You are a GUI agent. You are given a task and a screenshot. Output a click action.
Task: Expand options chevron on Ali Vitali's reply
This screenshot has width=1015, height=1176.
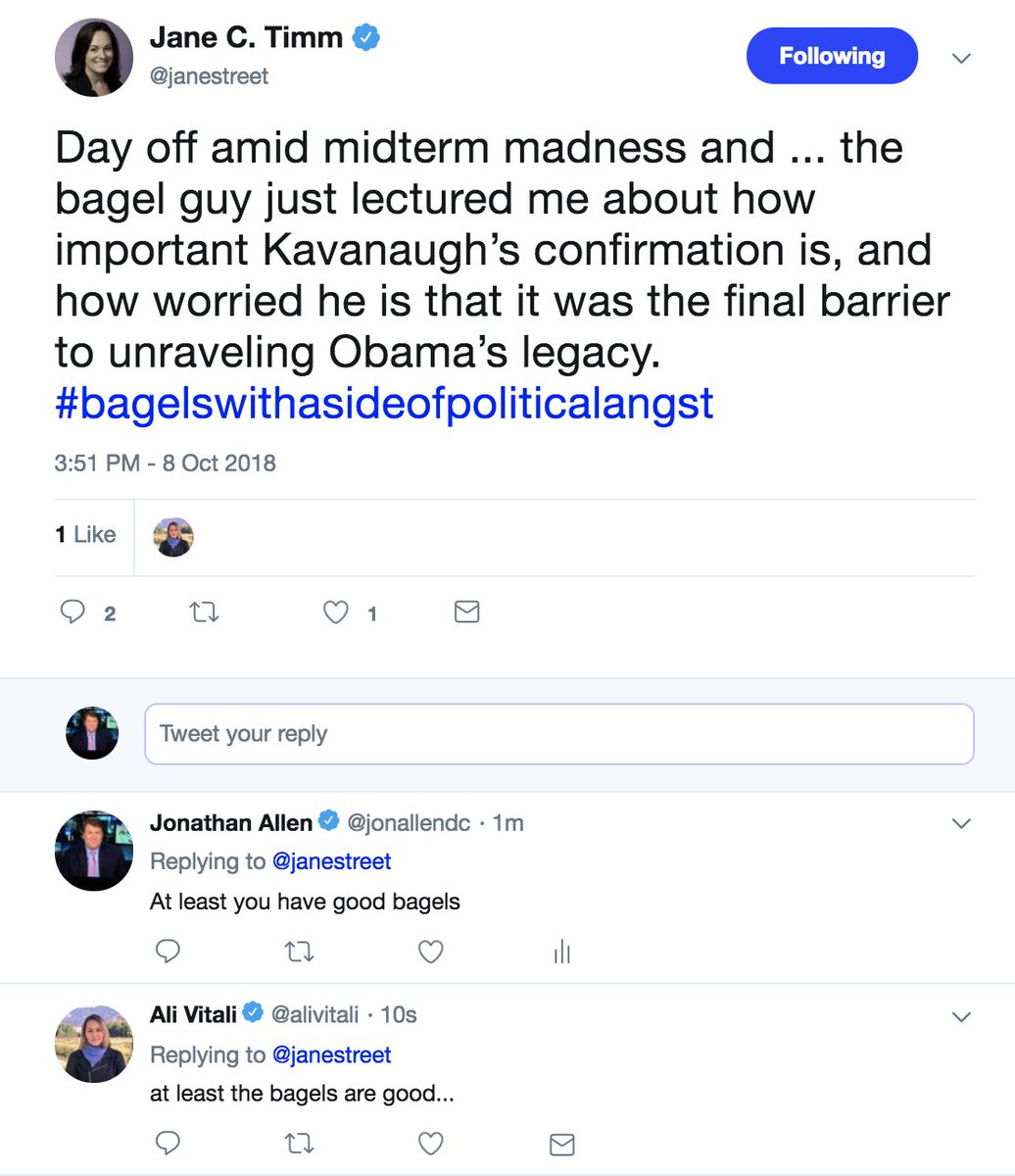(961, 1016)
